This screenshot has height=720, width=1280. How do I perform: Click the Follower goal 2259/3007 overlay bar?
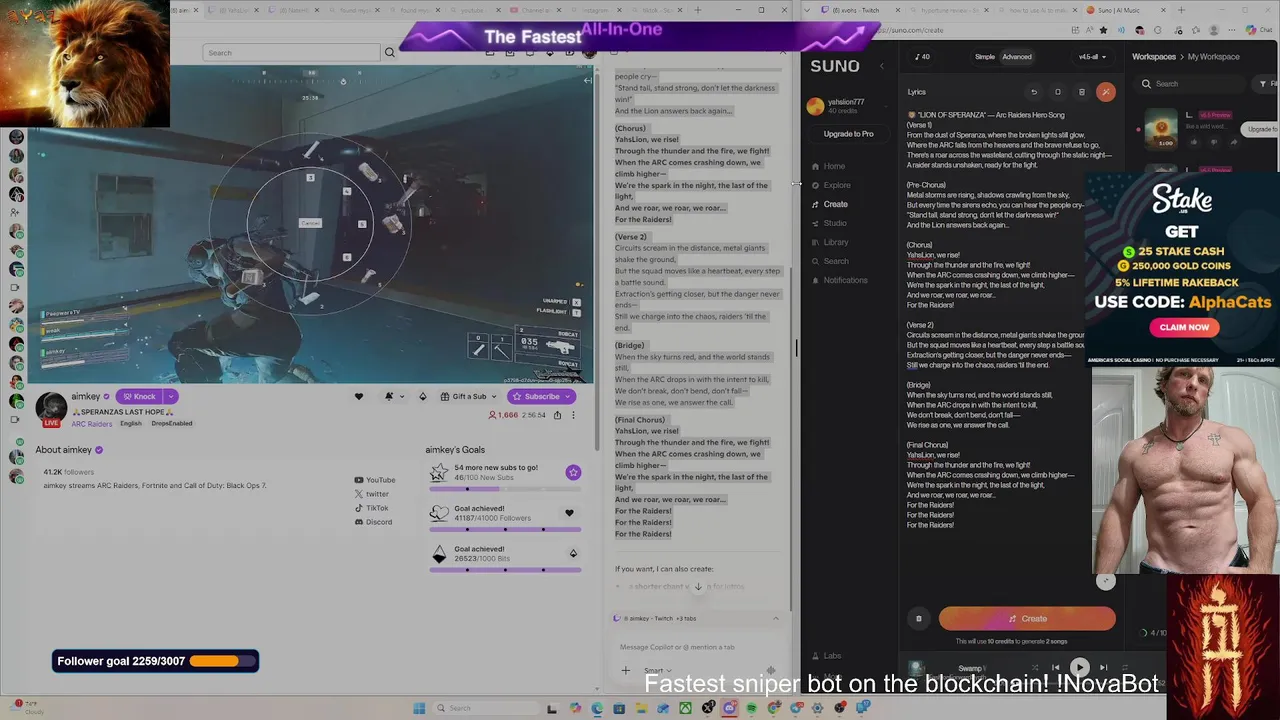(x=155, y=661)
